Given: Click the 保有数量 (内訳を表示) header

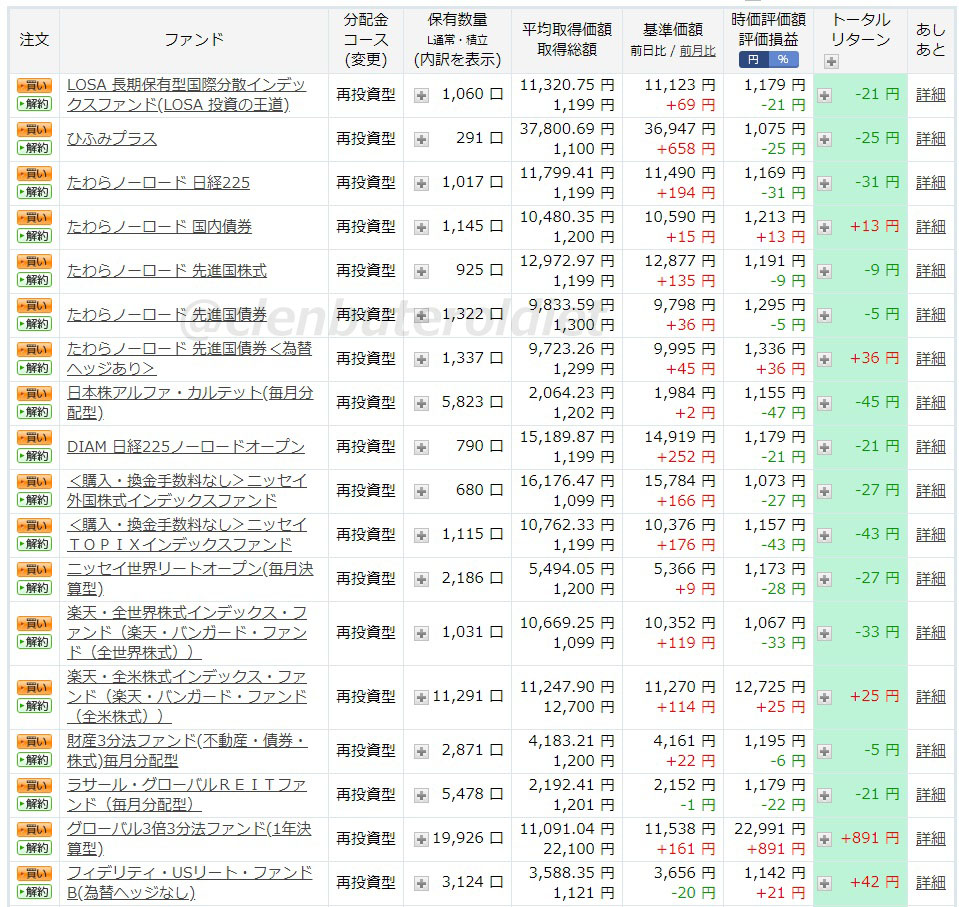Looking at the screenshot, I should click(x=457, y=40).
